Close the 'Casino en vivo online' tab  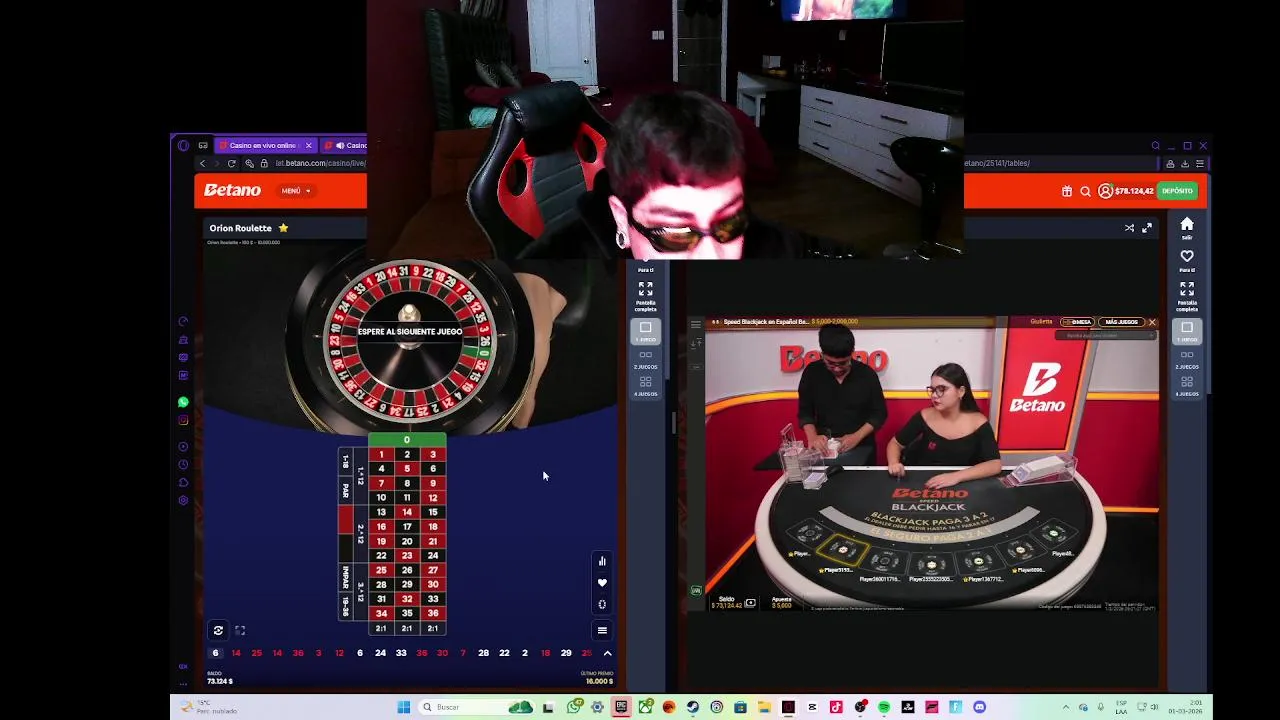point(308,146)
